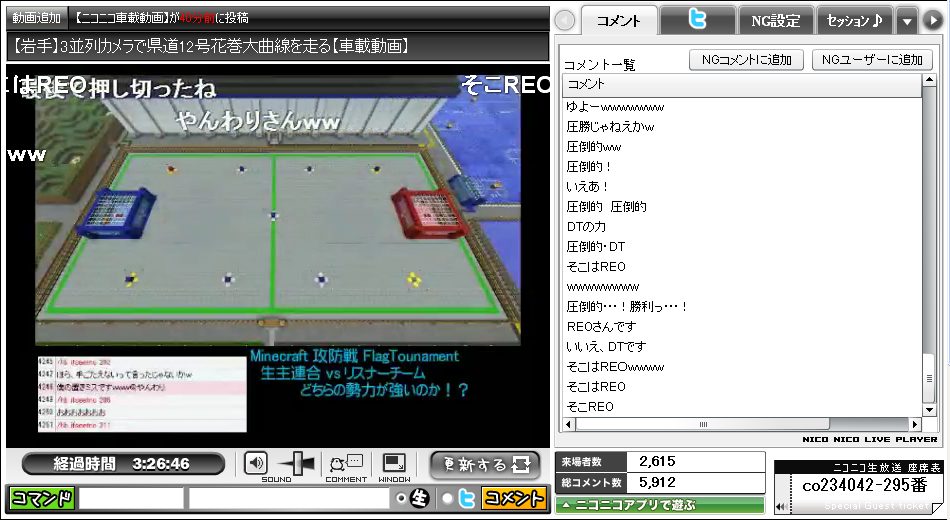Open the 岩手 県道12号 video title
The image size is (950, 520).
tap(212, 45)
